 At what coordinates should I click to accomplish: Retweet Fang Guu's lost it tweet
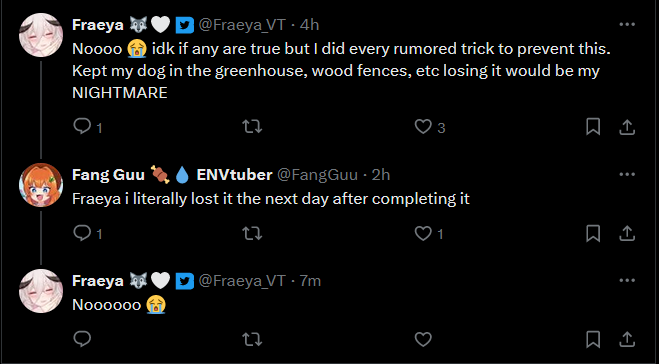(x=253, y=233)
